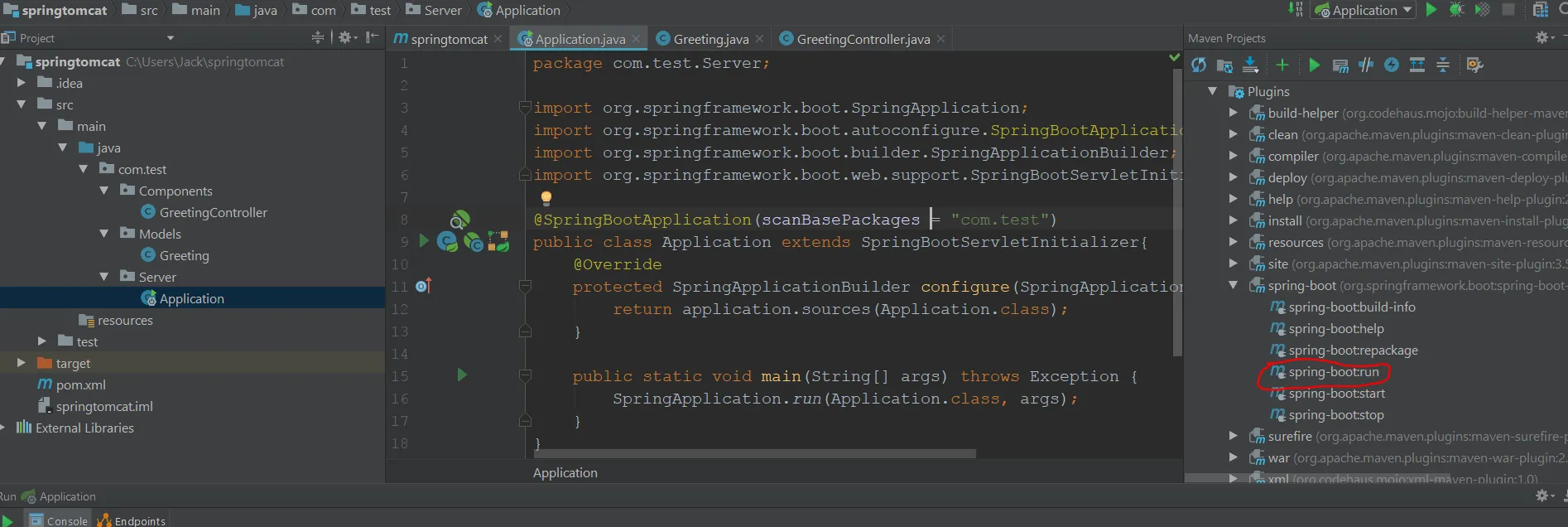
Task: Select springtomcat.iml file
Action: pyautogui.click(x=95, y=406)
